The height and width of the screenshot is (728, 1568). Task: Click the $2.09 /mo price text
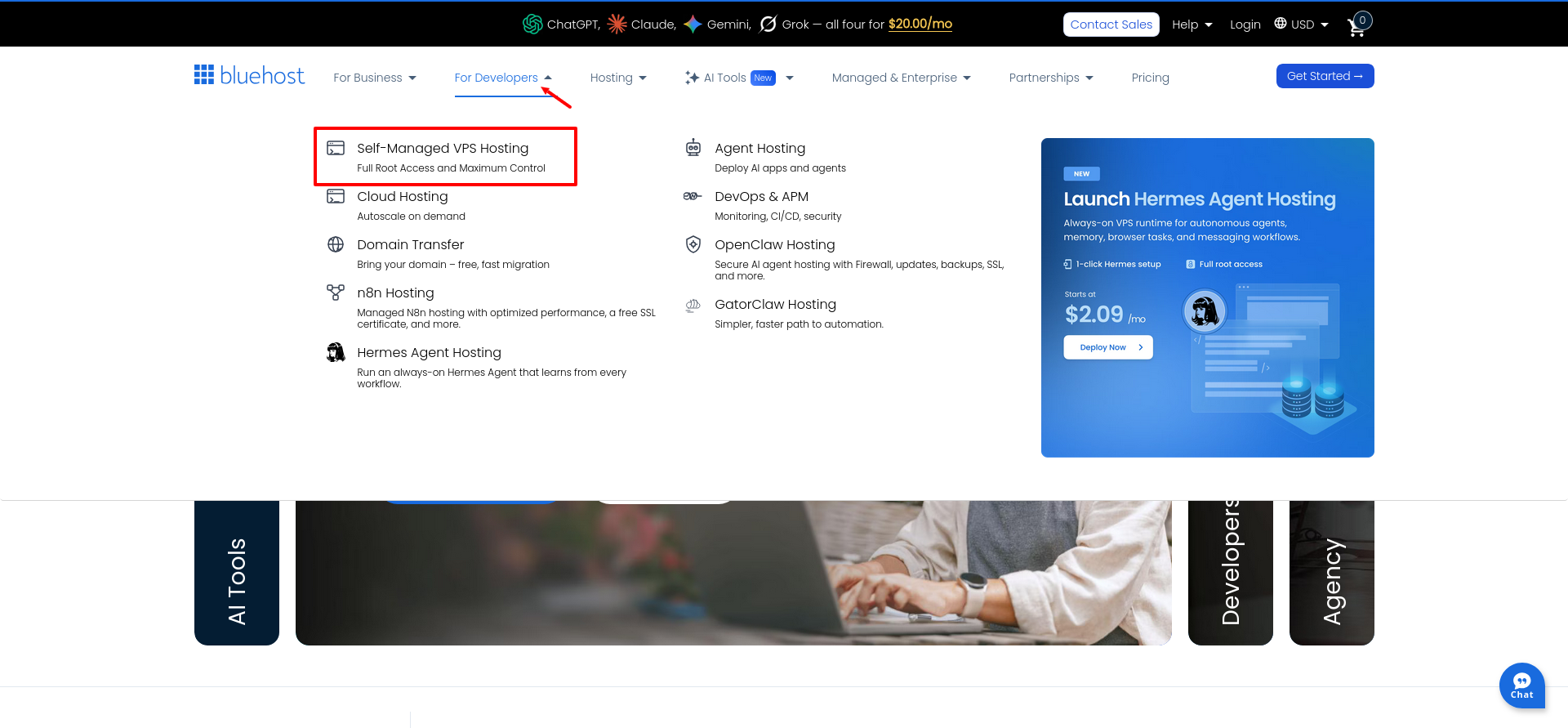[1104, 314]
